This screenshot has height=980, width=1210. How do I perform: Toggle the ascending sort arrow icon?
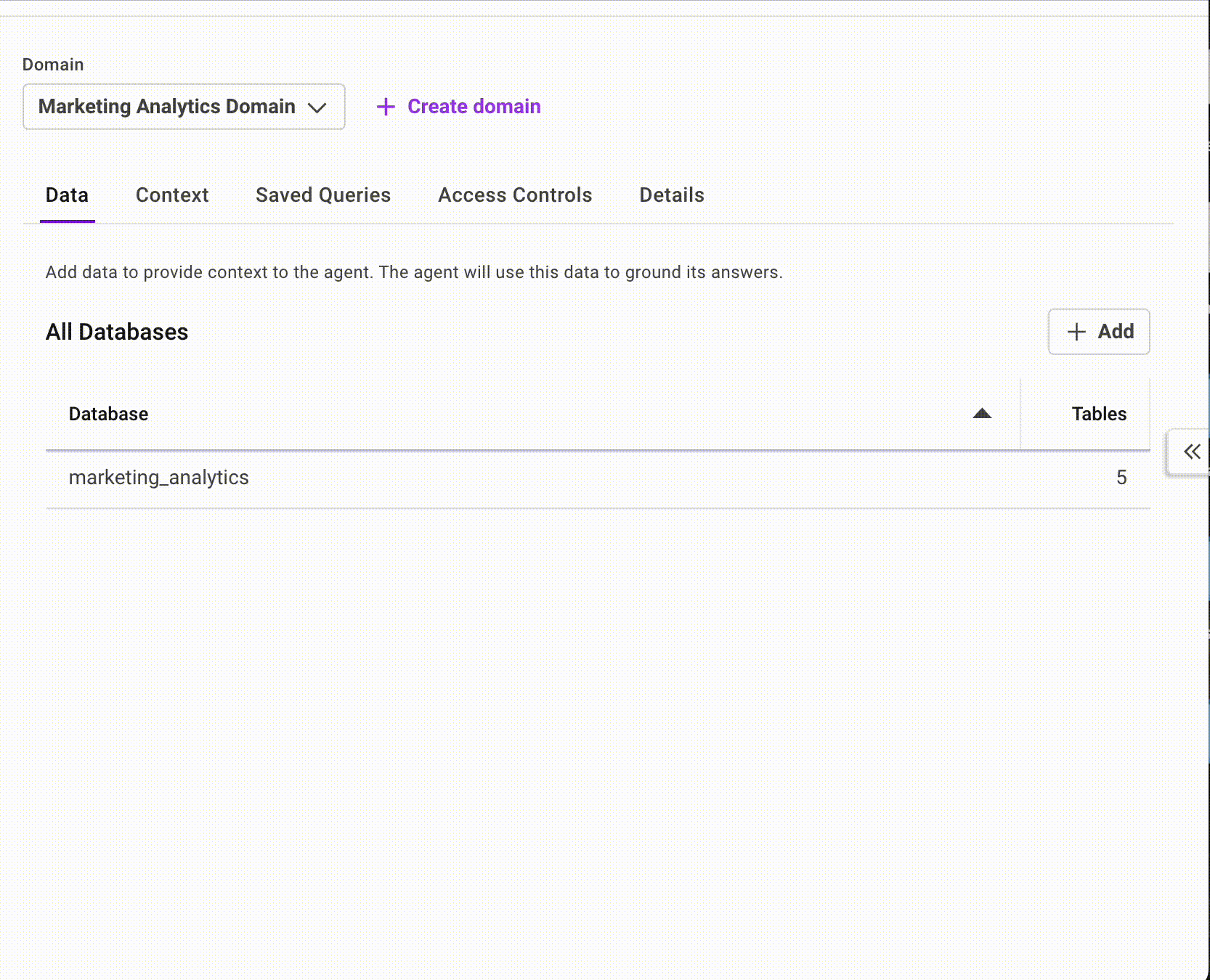[982, 414]
